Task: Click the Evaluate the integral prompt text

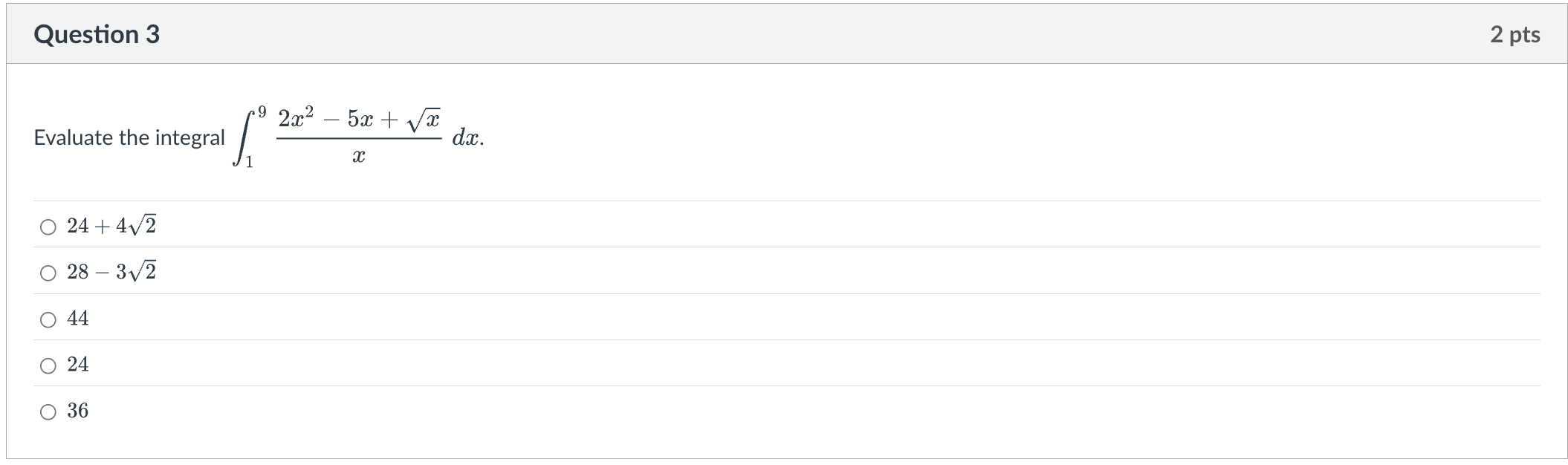Action: (x=129, y=137)
